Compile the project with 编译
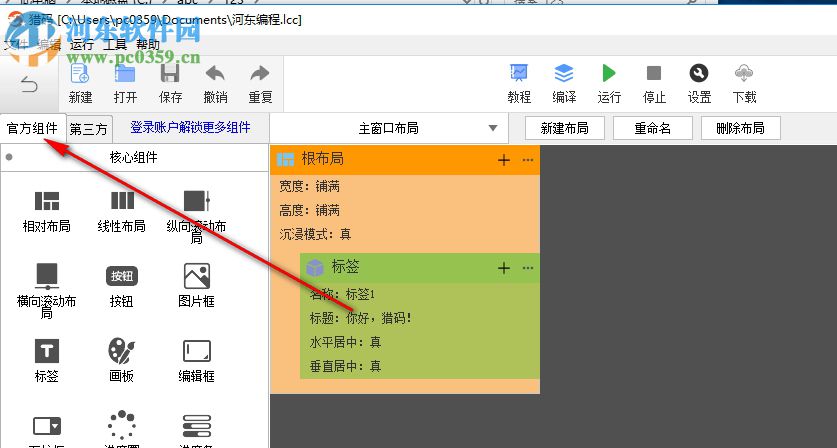 pos(564,84)
